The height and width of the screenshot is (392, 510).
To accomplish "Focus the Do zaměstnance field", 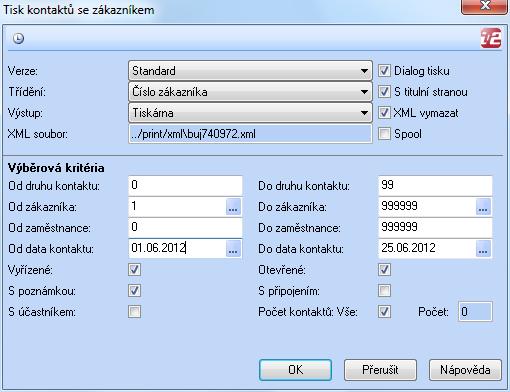I will pyautogui.click(x=435, y=228).
